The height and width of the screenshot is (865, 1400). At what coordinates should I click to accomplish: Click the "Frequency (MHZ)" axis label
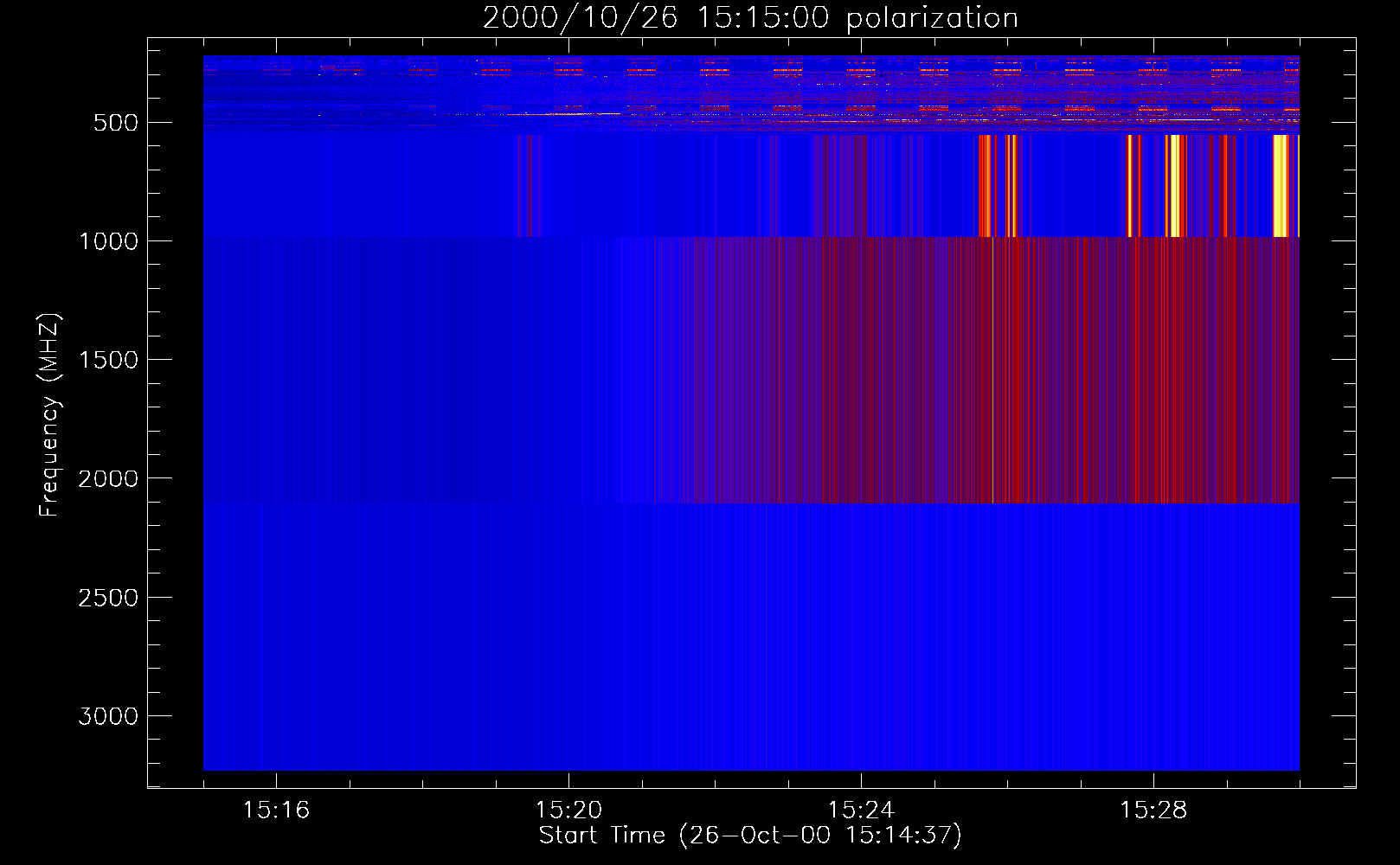49,415
